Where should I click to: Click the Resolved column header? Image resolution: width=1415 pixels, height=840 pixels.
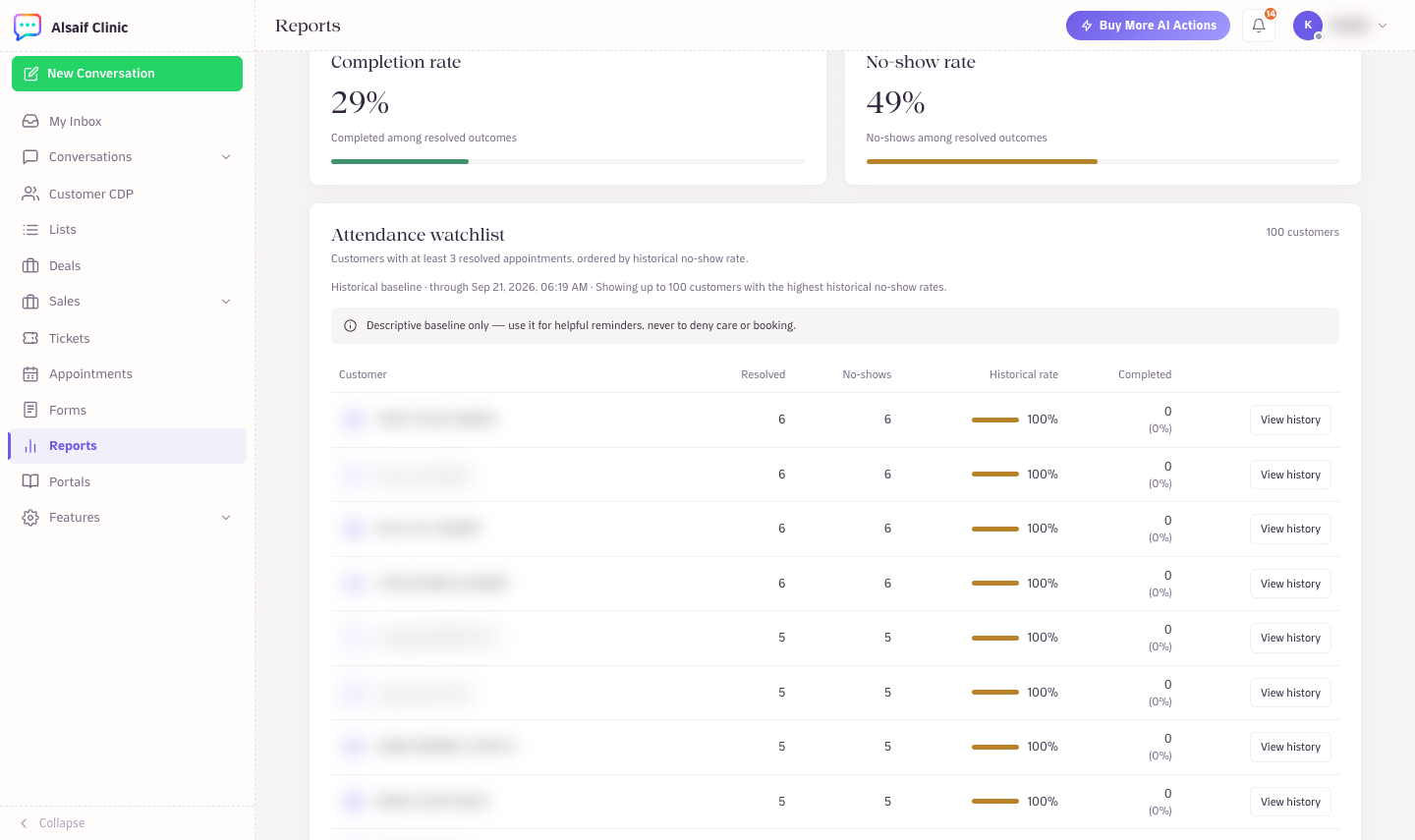763,374
